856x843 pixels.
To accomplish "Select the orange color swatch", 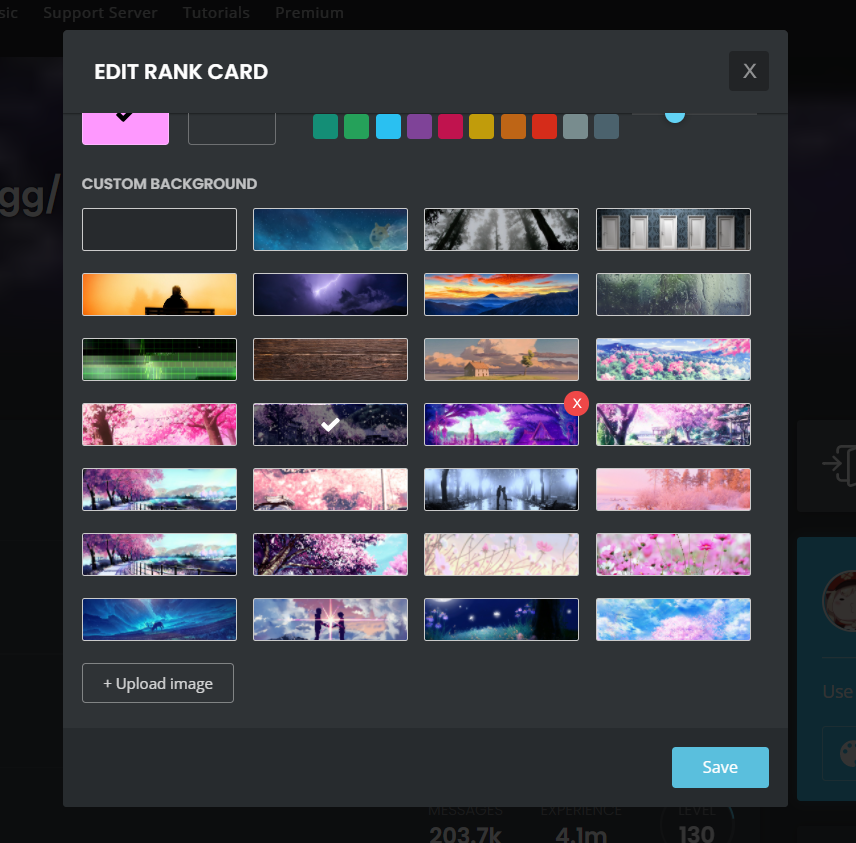I will [x=513, y=127].
